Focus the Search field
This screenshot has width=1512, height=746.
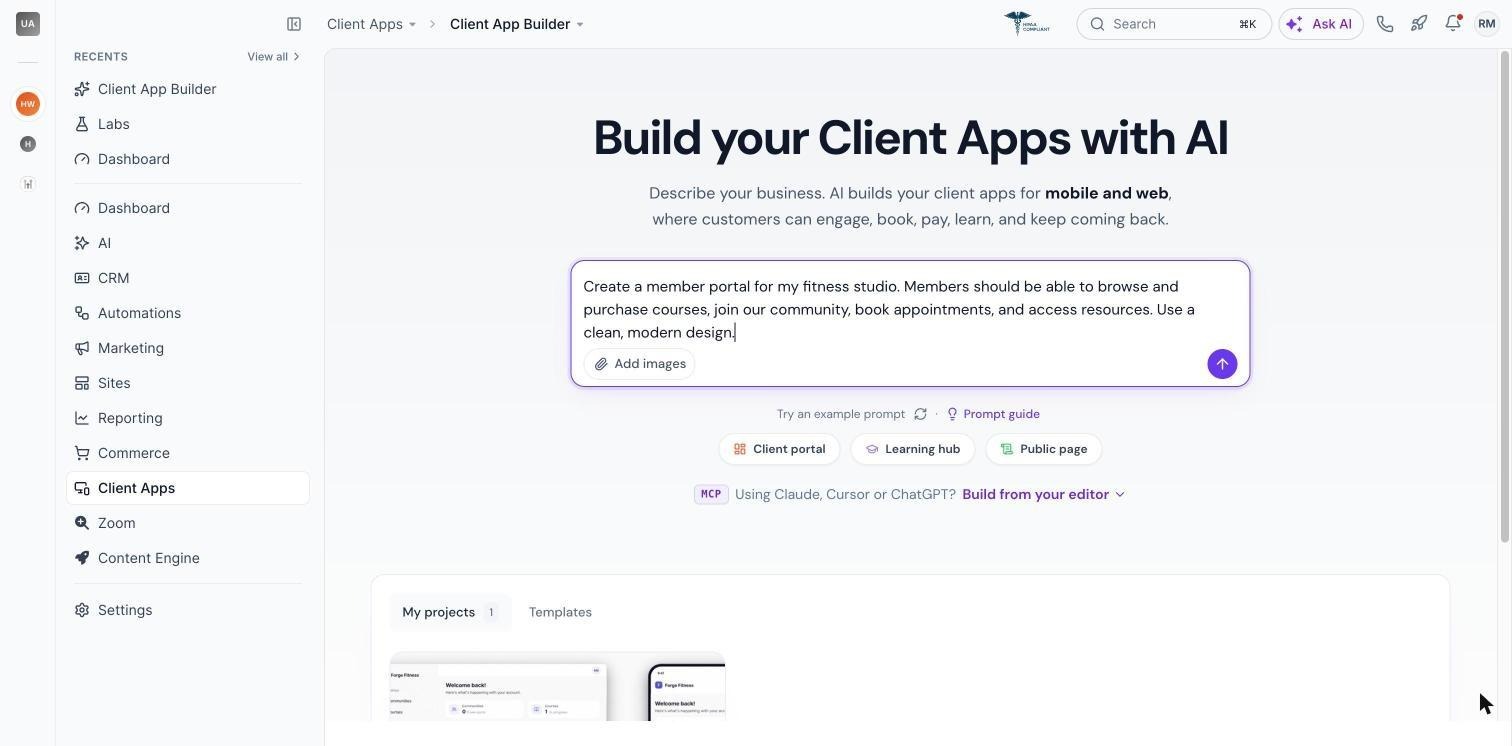pos(1174,24)
